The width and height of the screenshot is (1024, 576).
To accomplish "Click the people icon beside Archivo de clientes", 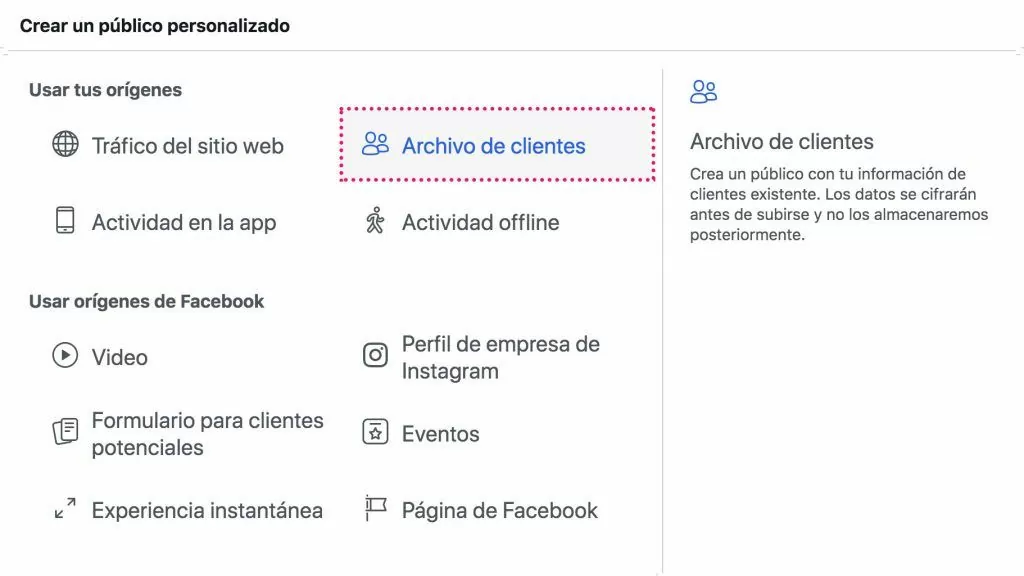I will coord(375,144).
